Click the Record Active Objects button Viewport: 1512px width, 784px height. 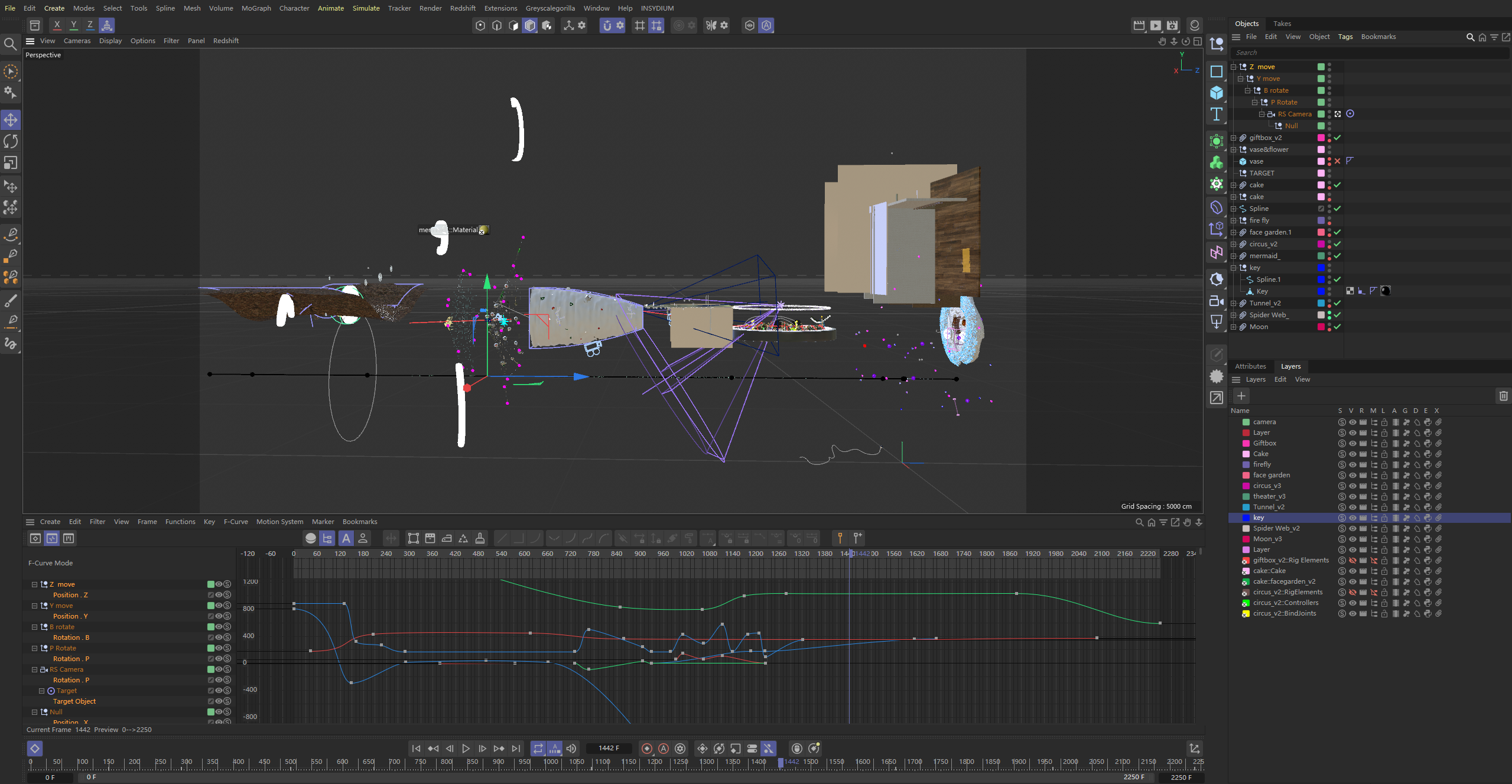coord(647,749)
